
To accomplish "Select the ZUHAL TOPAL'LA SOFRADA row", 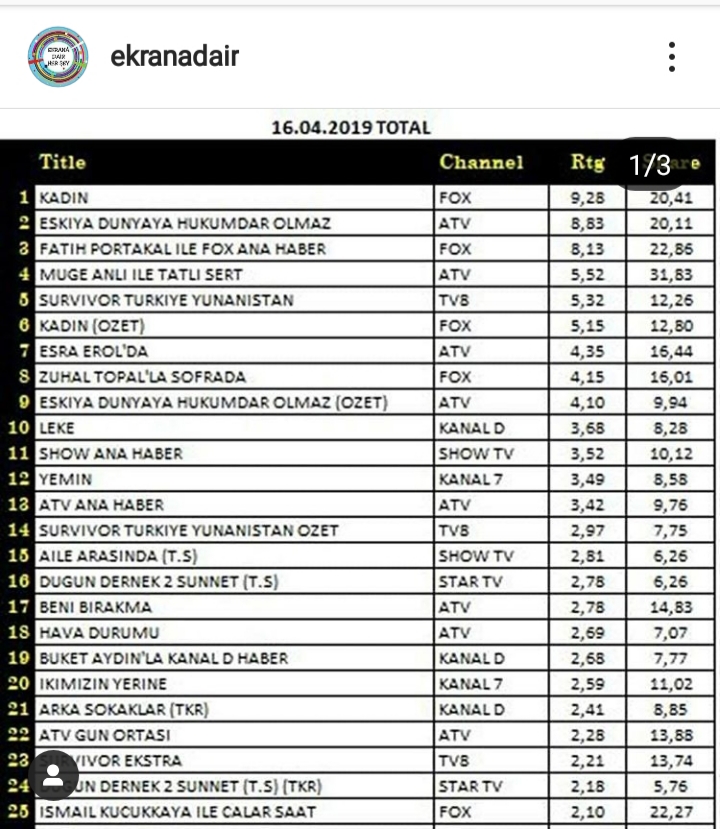I will 142,377.
